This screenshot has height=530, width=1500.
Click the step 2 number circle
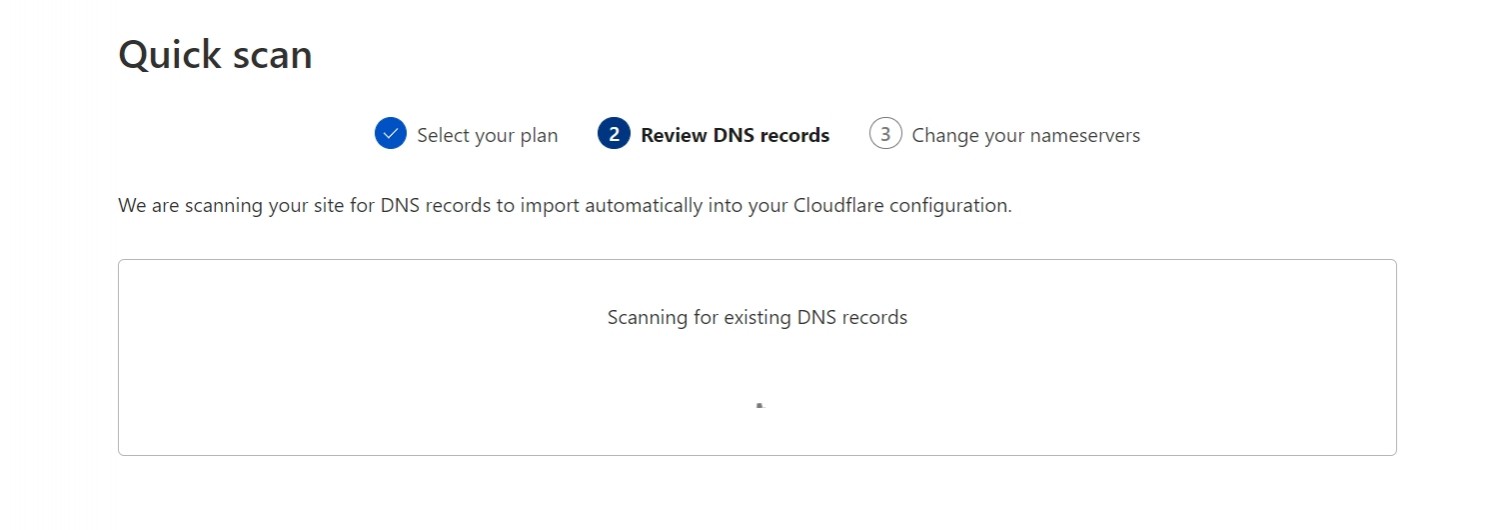pyautogui.click(x=613, y=134)
